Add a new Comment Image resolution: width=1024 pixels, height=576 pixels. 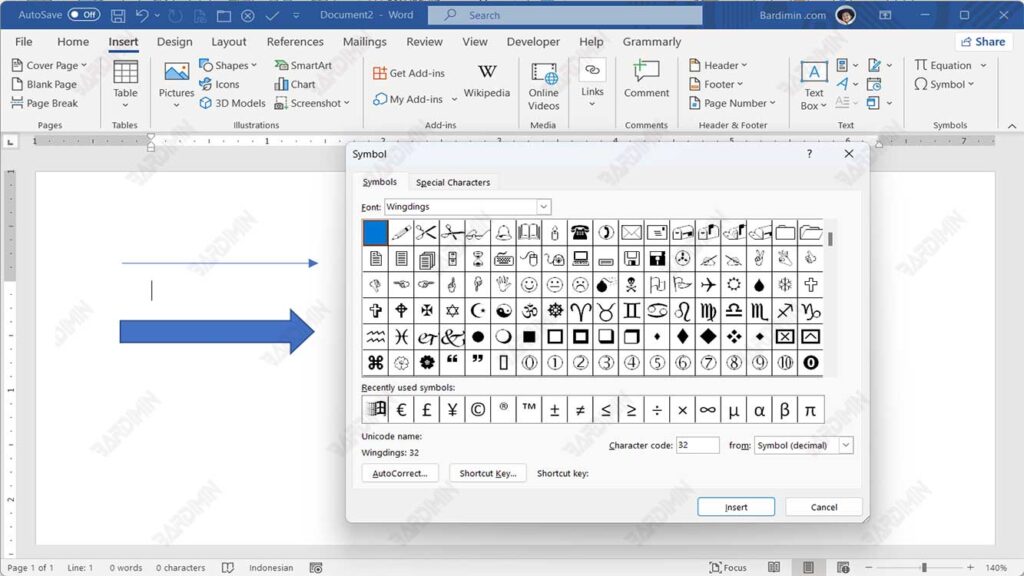(x=646, y=84)
